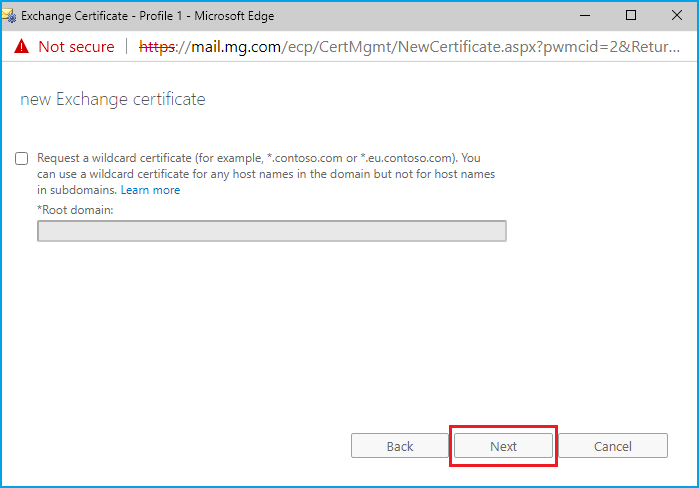Close the Exchange Certificate window
The width and height of the screenshot is (699, 488).
click(676, 16)
